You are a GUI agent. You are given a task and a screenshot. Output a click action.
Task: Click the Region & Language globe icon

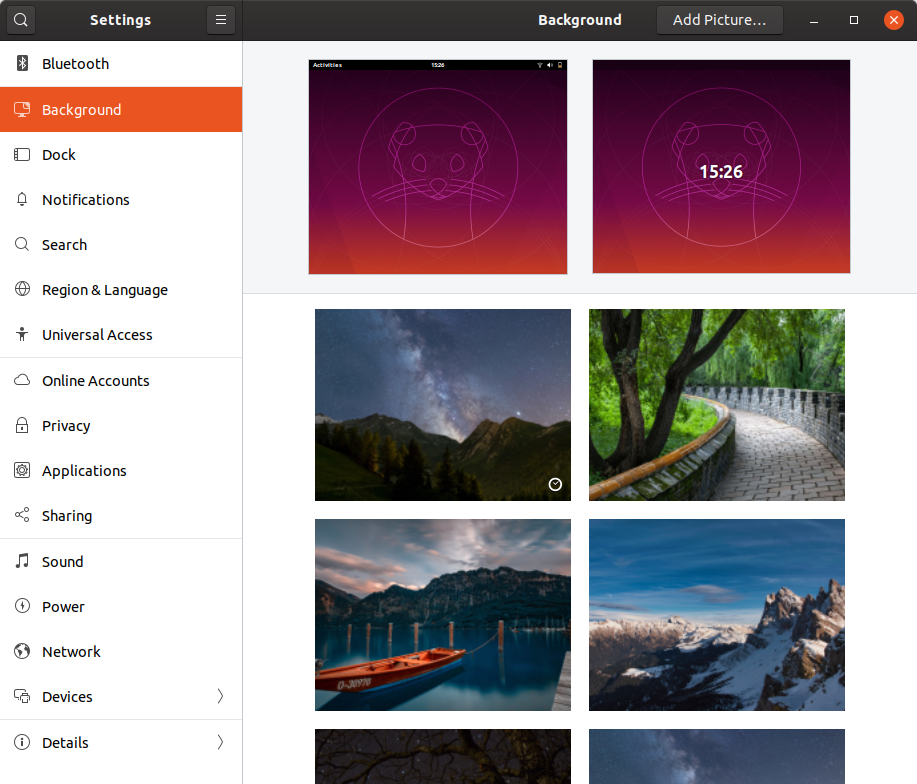tap(22, 289)
